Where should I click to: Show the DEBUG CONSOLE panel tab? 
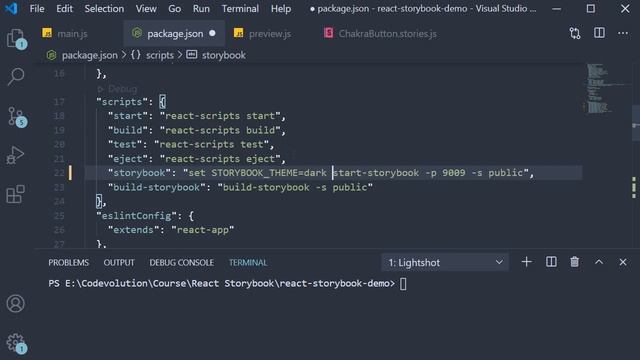pos(181,262)
